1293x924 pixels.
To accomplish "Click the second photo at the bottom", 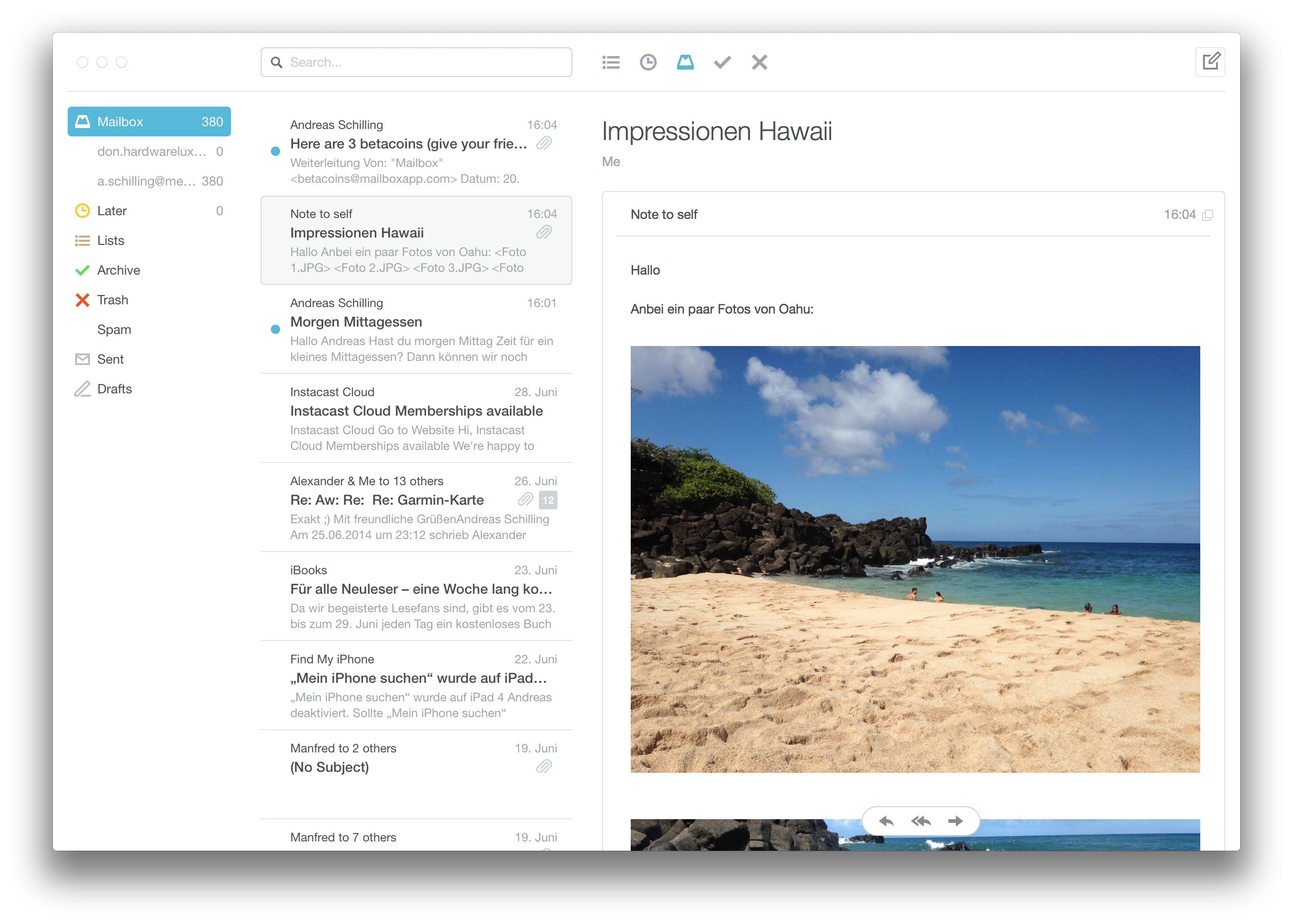I will pyautogui.click(x=915, y=835).
